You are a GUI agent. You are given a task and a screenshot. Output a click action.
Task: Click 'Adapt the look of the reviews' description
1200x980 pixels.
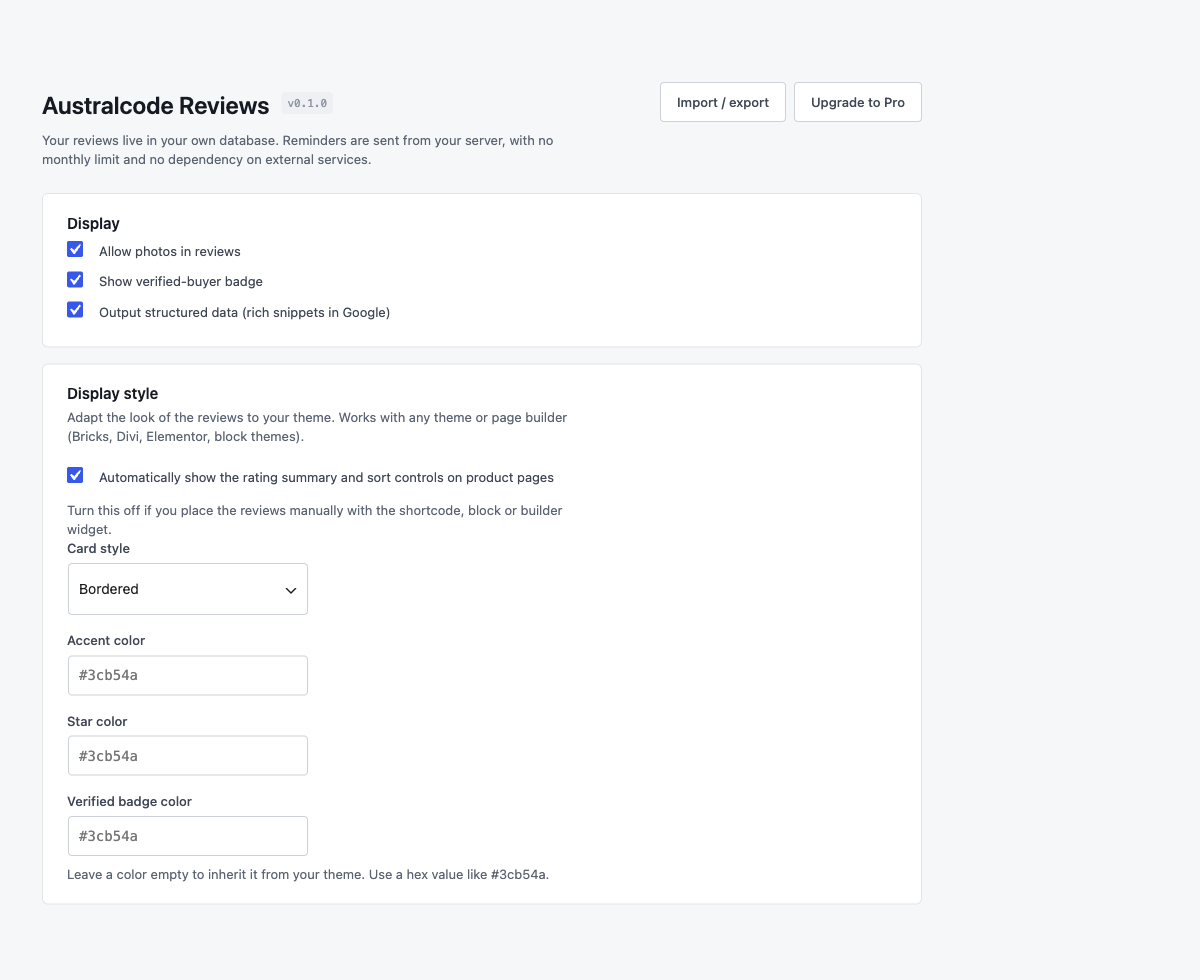coord(317,427)
